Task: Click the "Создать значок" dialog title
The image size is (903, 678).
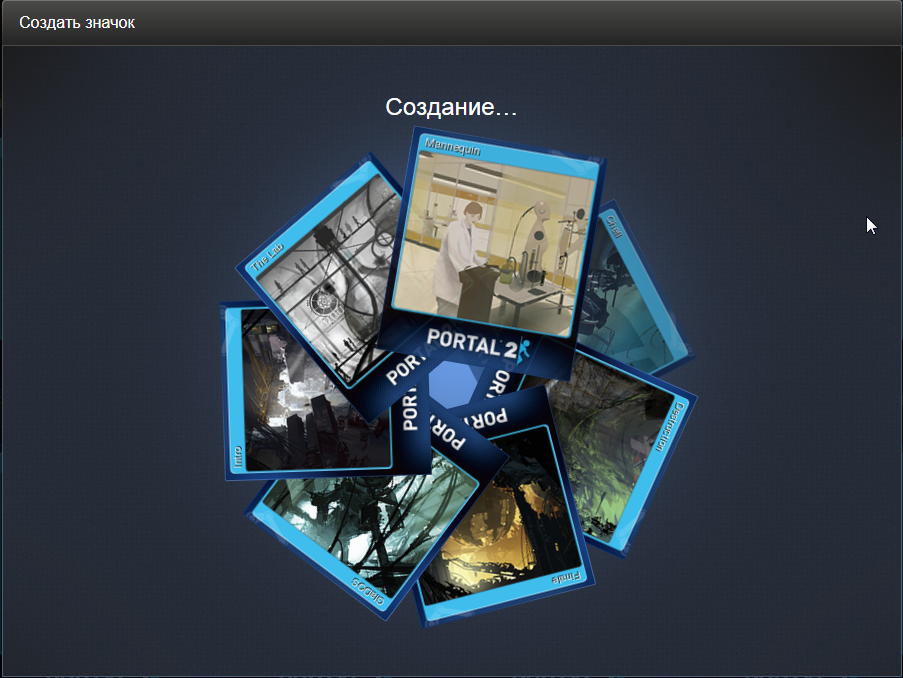Action: pyautogui.click(x=77, y=22)
